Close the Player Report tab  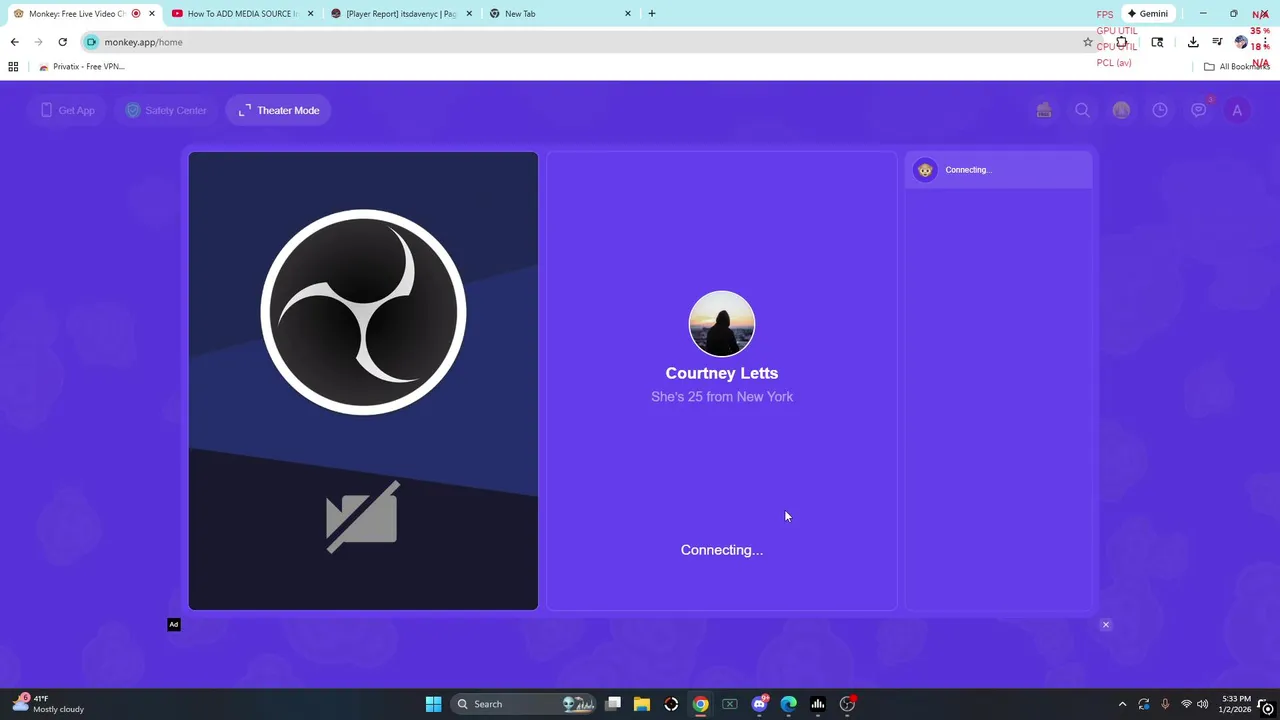(469, 14)
